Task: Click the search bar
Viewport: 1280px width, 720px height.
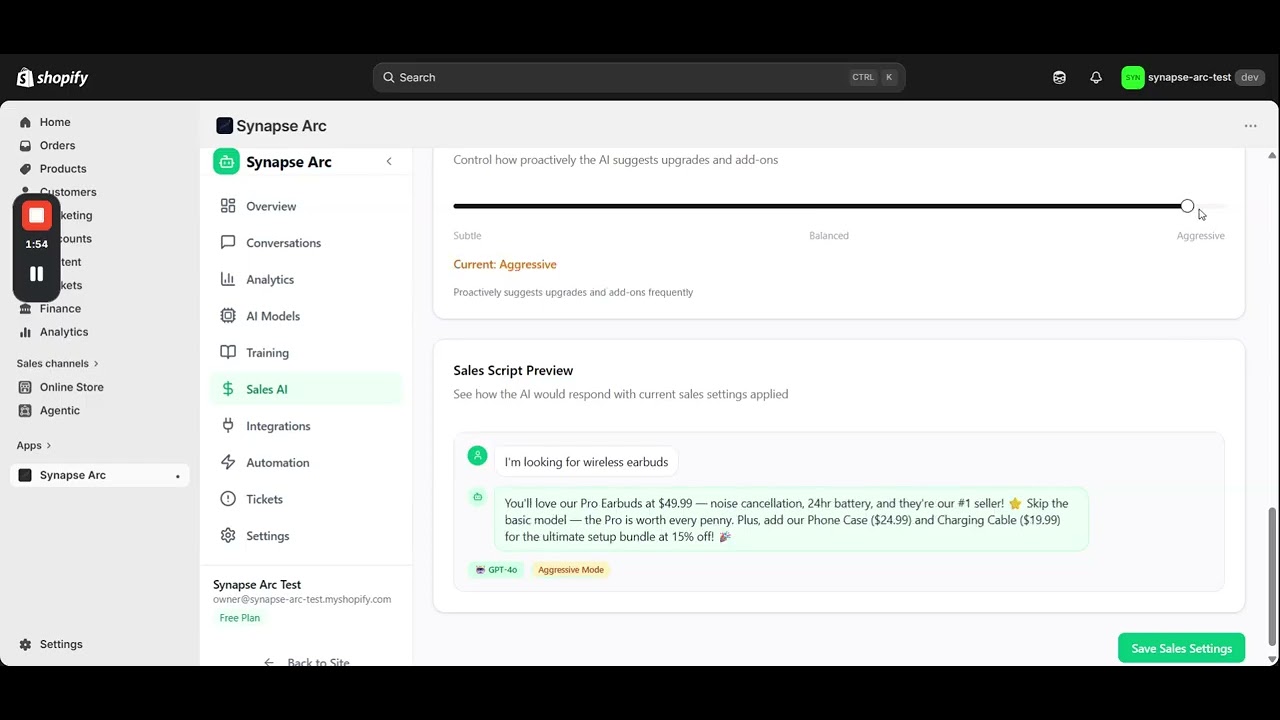Action: [x=639, y=77]
